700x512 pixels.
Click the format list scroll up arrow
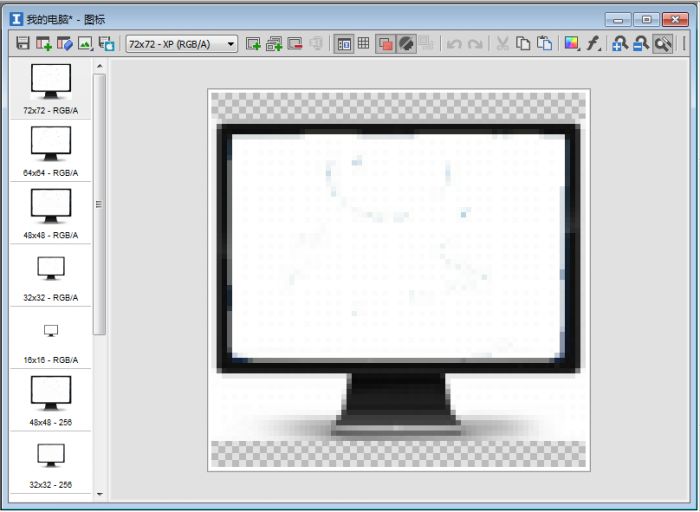(100, 66)
